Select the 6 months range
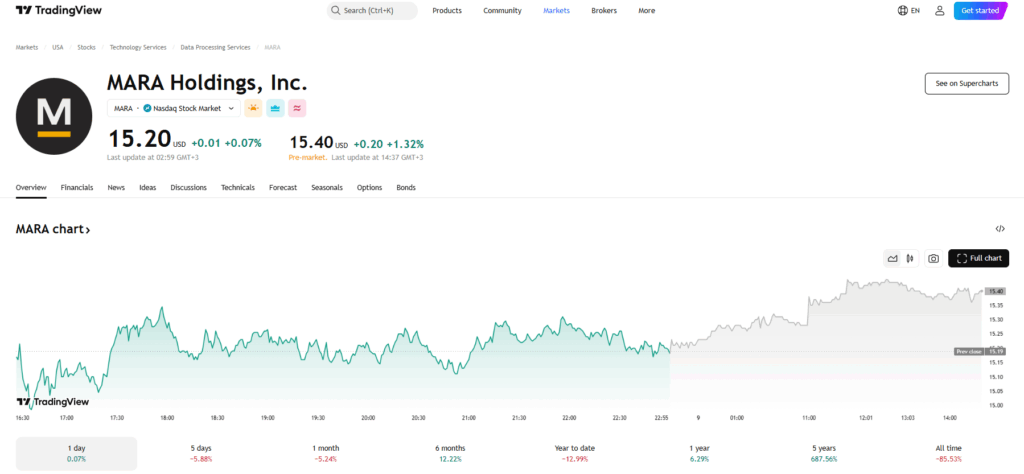The image size is (1024, 474). coord(451,454)
